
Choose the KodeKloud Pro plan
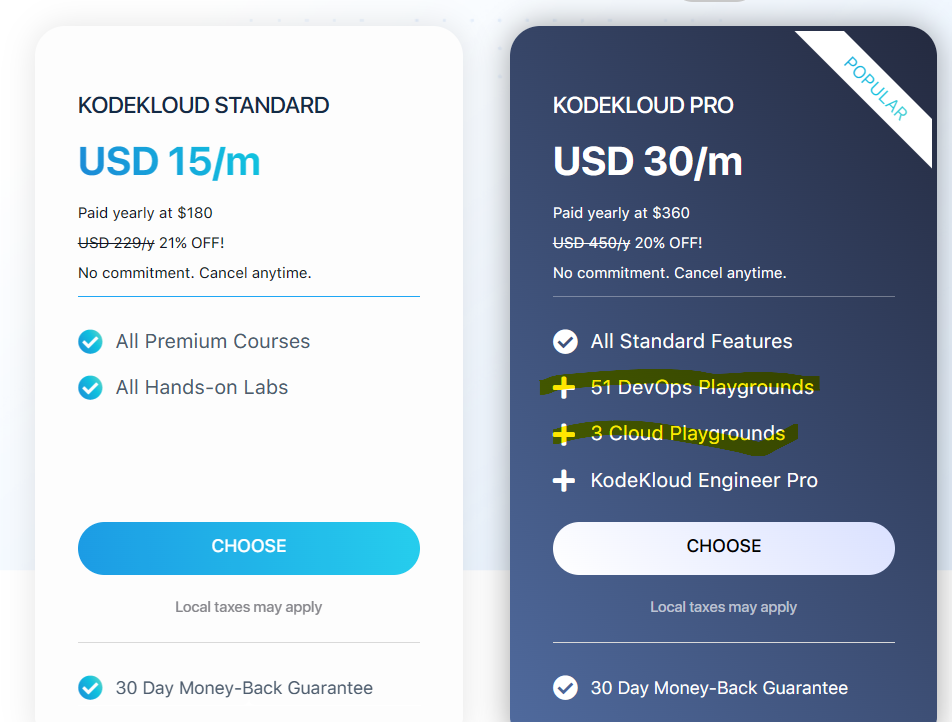click(x=724, y=547)
